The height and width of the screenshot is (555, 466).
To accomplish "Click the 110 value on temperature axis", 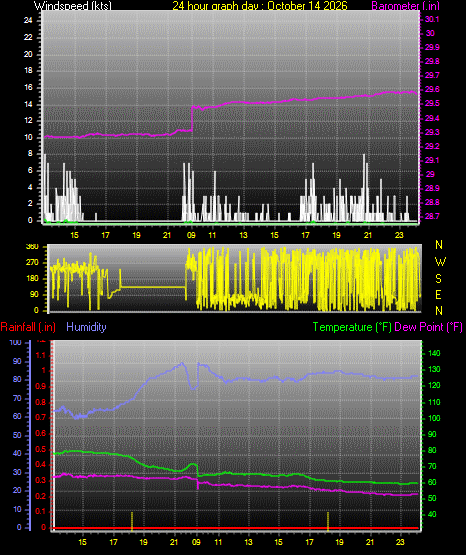I will pos(434,402).
